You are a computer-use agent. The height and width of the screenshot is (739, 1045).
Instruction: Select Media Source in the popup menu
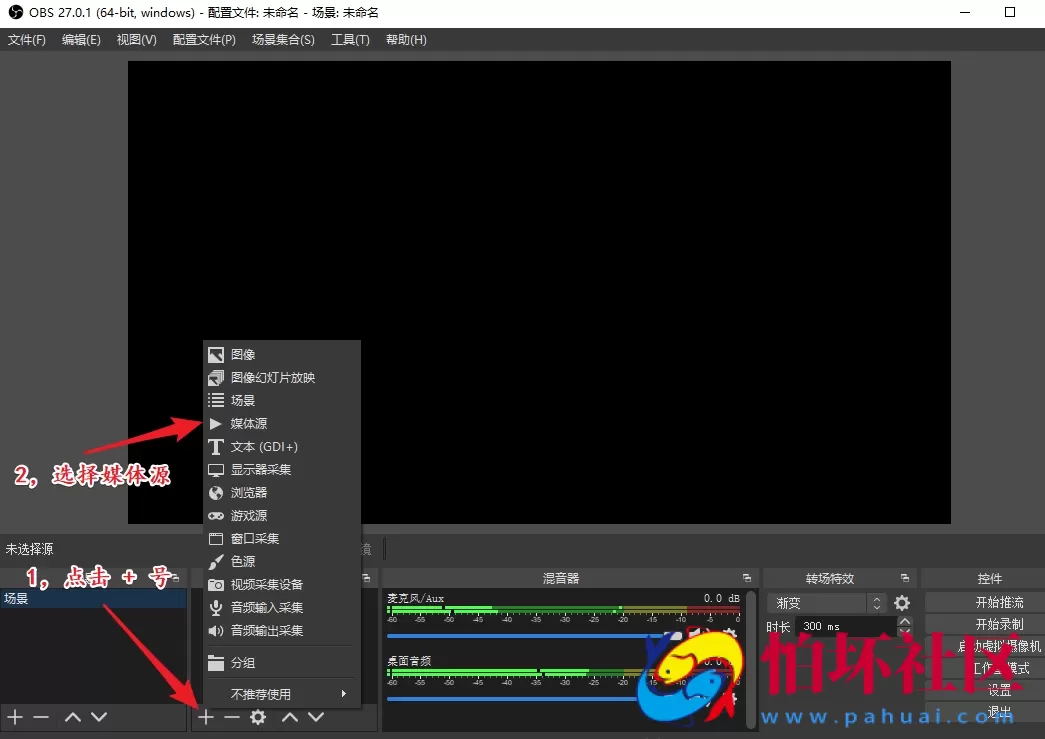click(248, 424)
